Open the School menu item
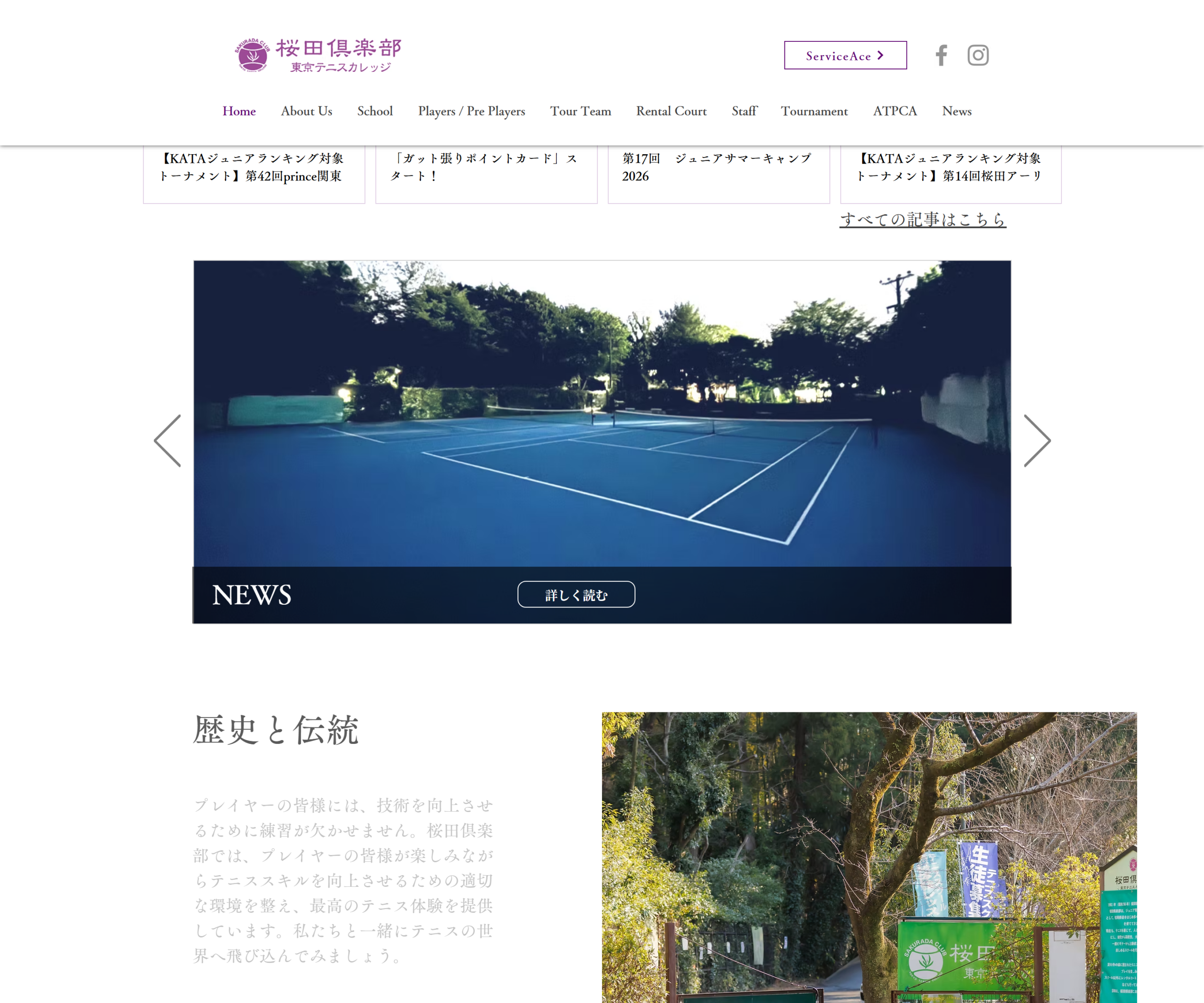The width and height of the screenshot is (1204, 1003). click(375, 111)
